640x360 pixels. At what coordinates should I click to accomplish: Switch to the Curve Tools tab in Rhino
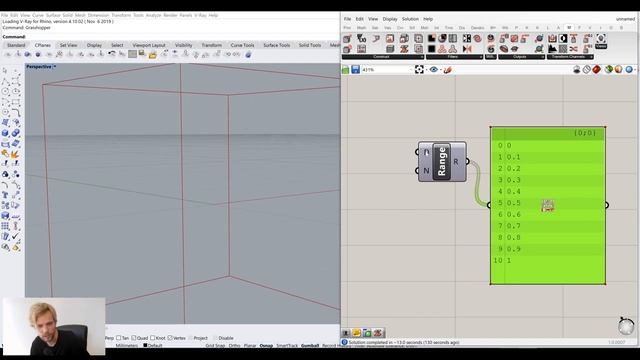pos(242,45)
